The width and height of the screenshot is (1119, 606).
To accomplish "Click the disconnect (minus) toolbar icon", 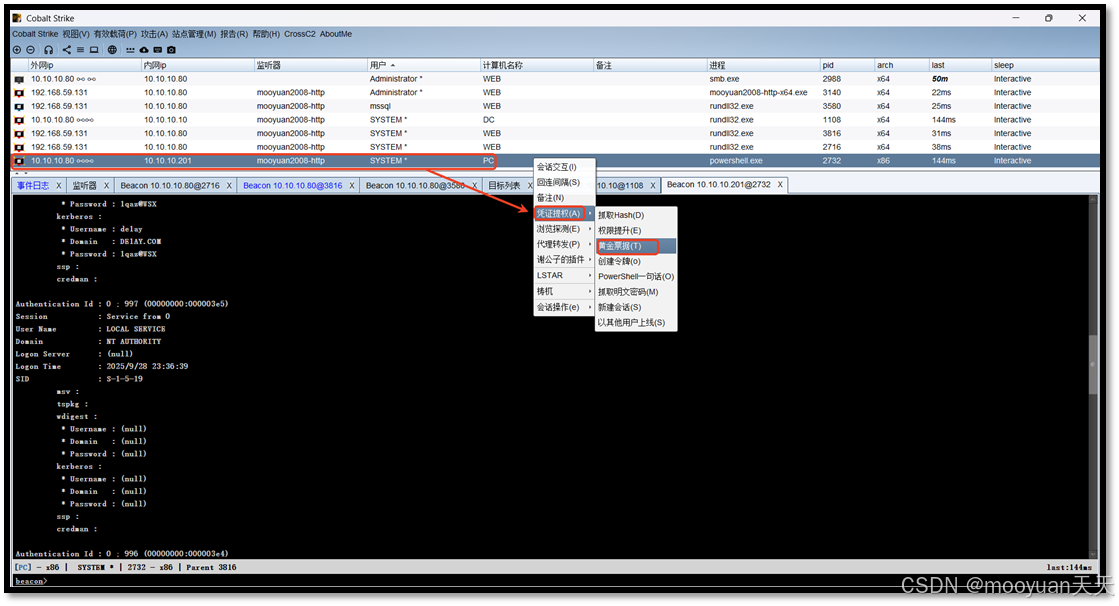I will point(31,50).
